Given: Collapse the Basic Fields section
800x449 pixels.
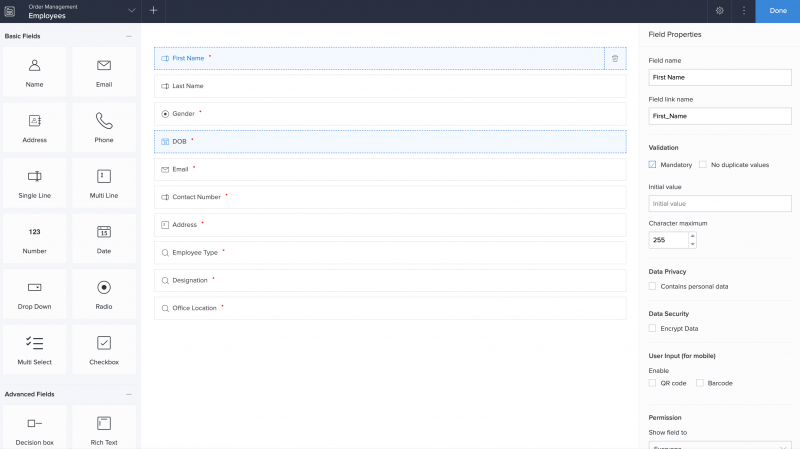Looking at the screenshot, I should pos(128,36).
